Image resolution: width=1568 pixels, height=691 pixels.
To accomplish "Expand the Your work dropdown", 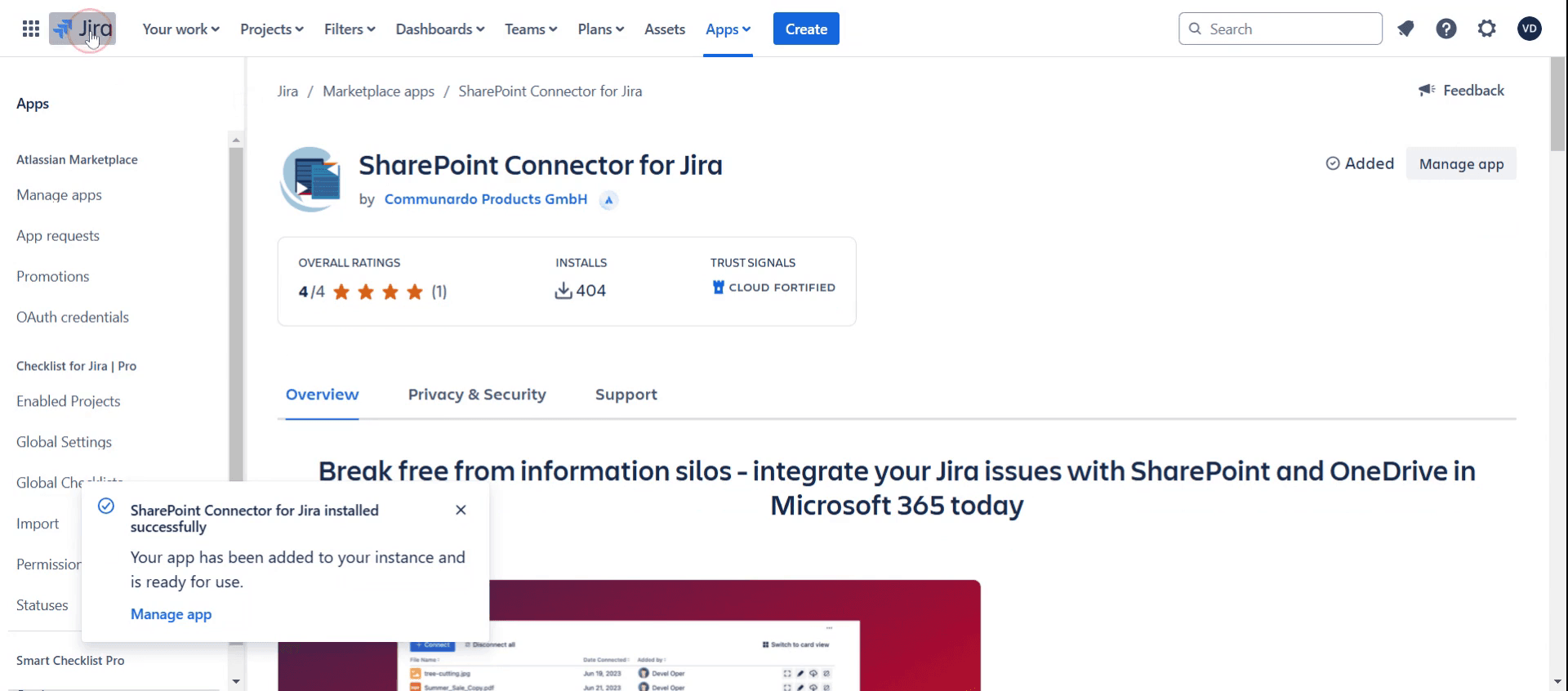I will (181, 29).
